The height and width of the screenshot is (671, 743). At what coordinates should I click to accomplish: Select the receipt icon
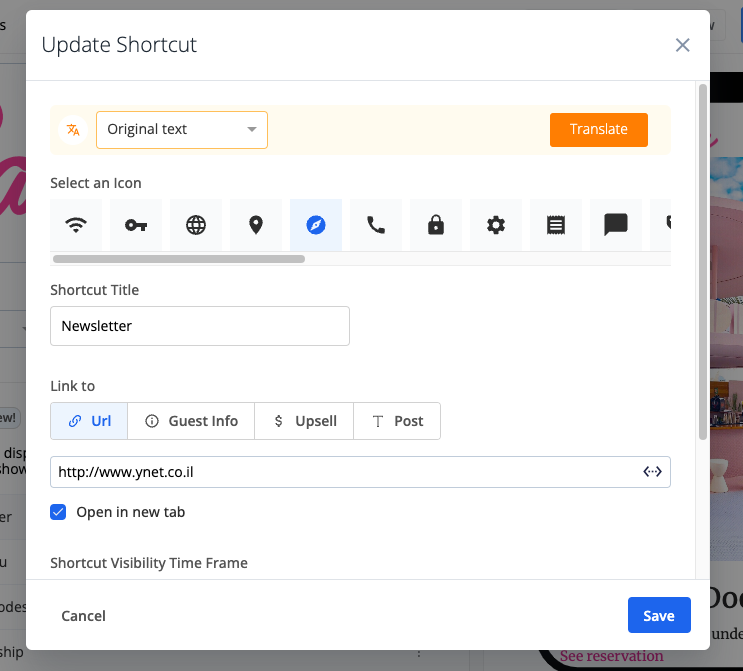point(556,225)
